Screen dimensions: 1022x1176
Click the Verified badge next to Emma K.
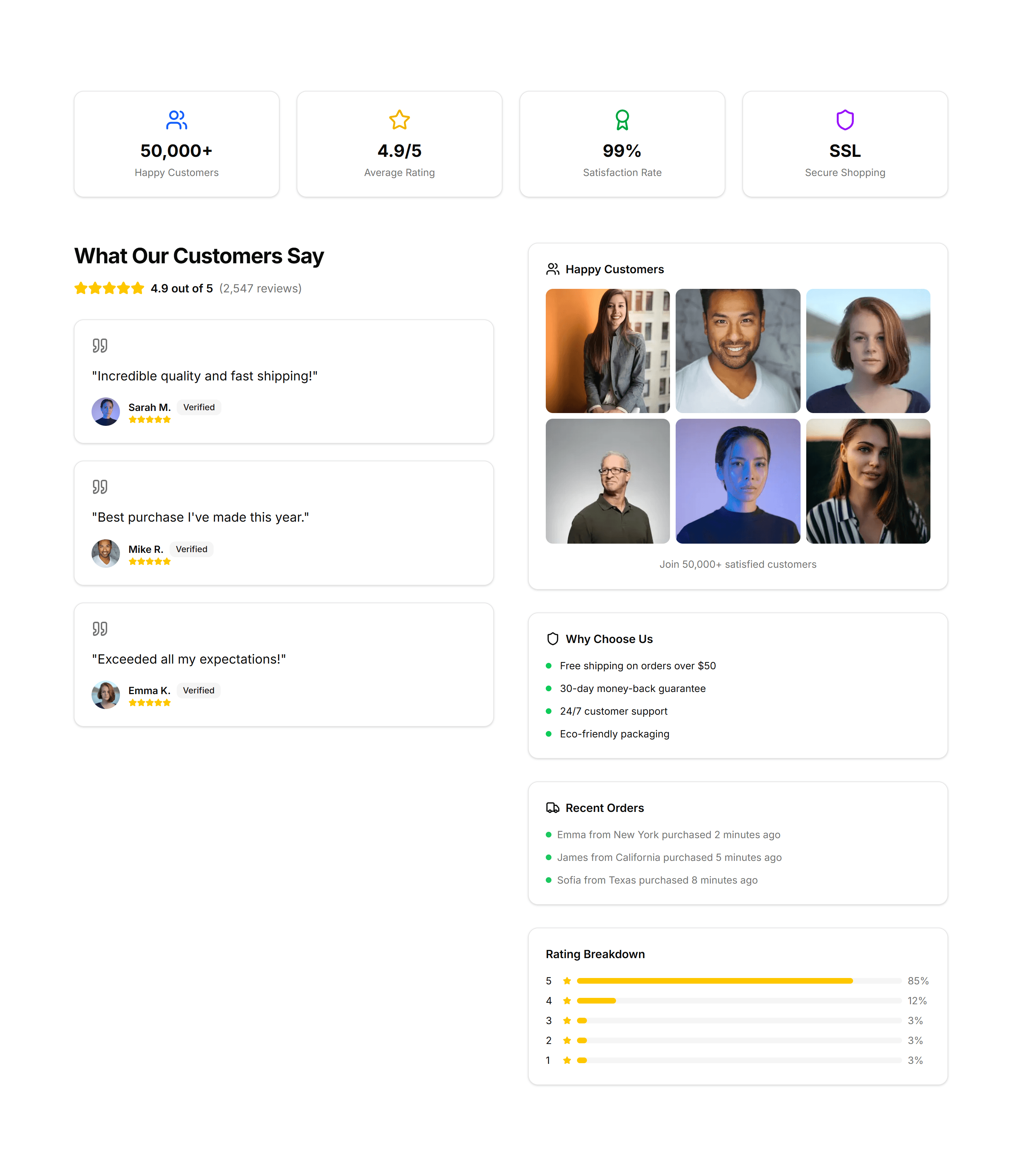tap(198, 691)
